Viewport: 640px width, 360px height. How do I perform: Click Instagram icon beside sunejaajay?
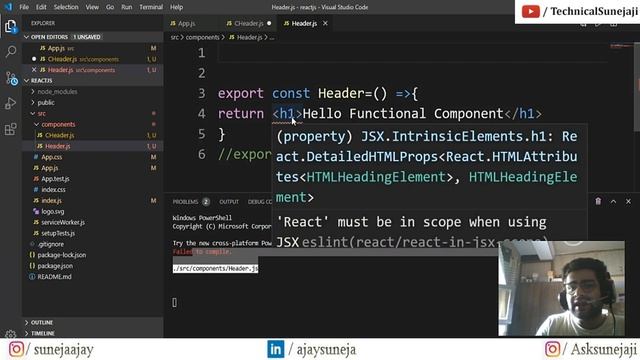pyautogui.click(x=16, y=349)
